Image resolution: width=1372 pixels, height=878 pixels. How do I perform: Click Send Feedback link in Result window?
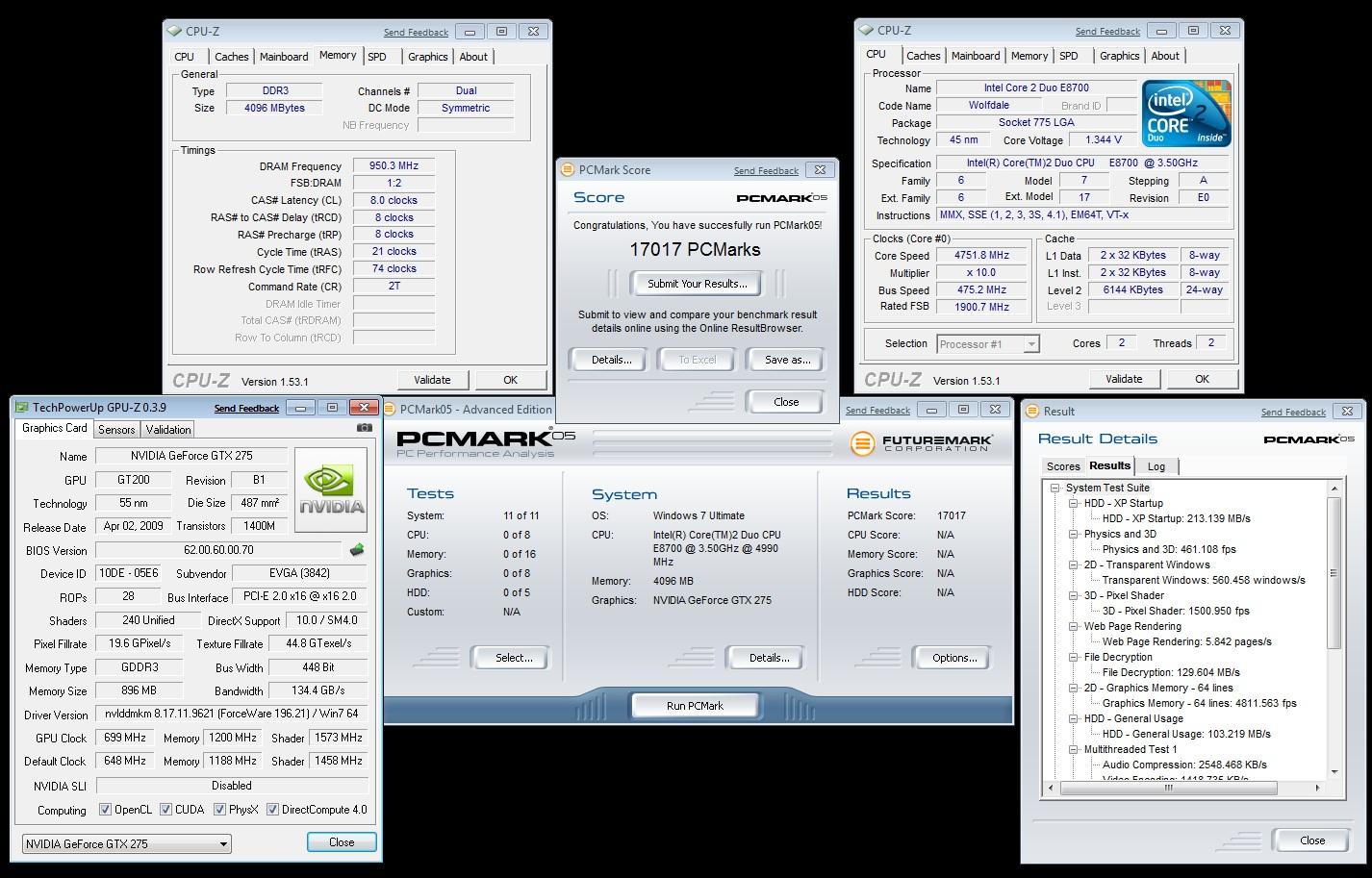1293,413
